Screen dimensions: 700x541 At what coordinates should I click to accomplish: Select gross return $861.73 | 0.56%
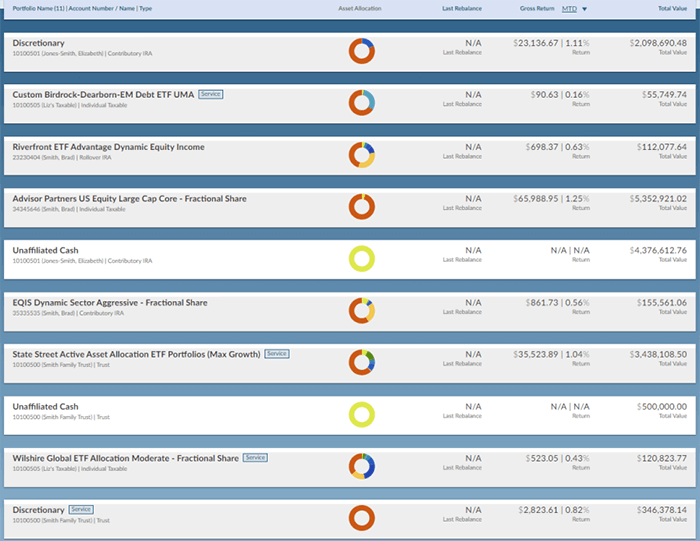point(558,303)
